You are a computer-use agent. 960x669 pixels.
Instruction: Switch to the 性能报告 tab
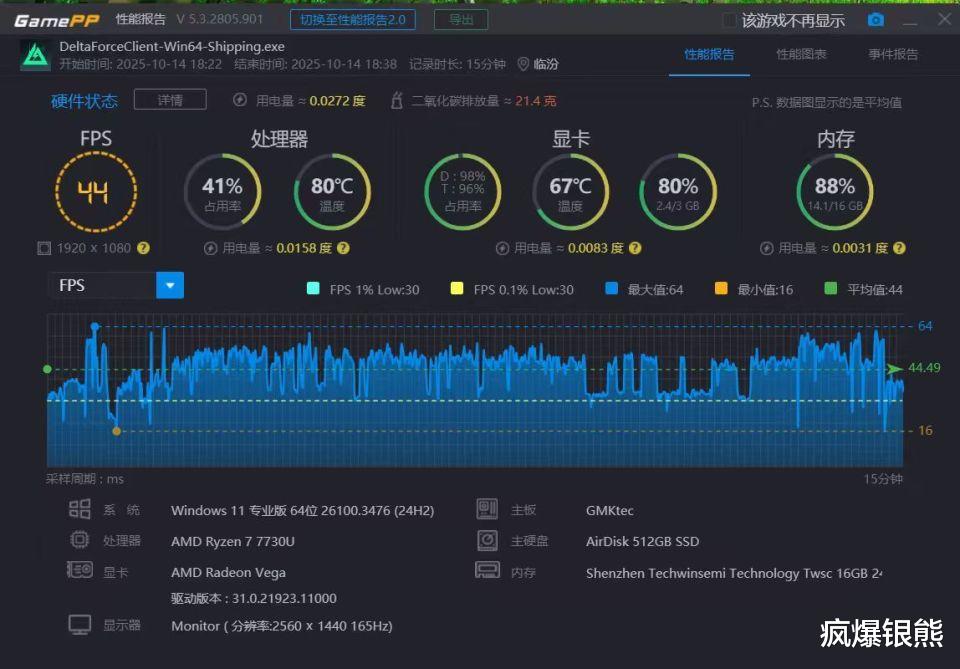click(709, 54)
